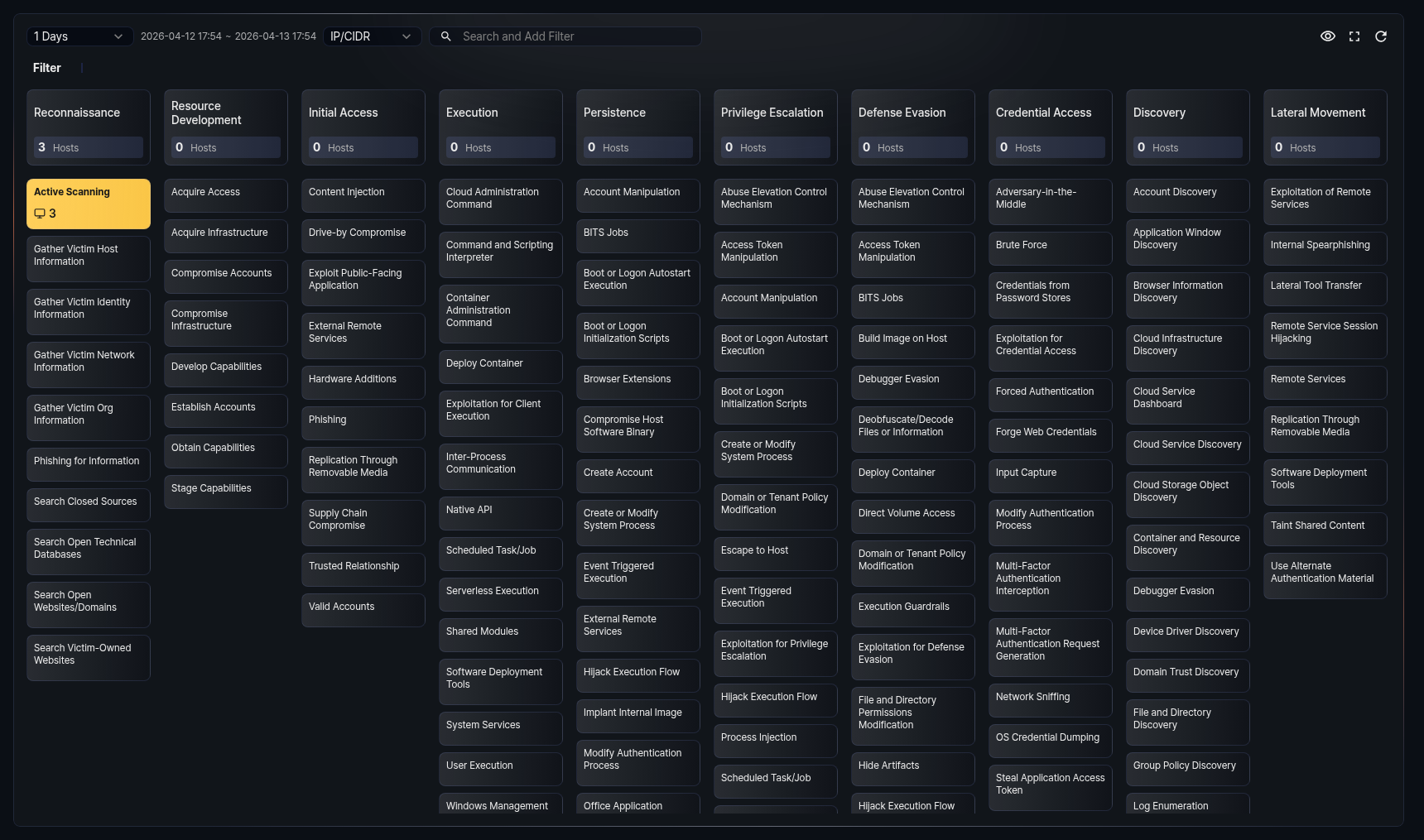Click the monitor icon in Active Scanning
The width and height of the screenshot is (1424, 840).
(x=40, y=214)
